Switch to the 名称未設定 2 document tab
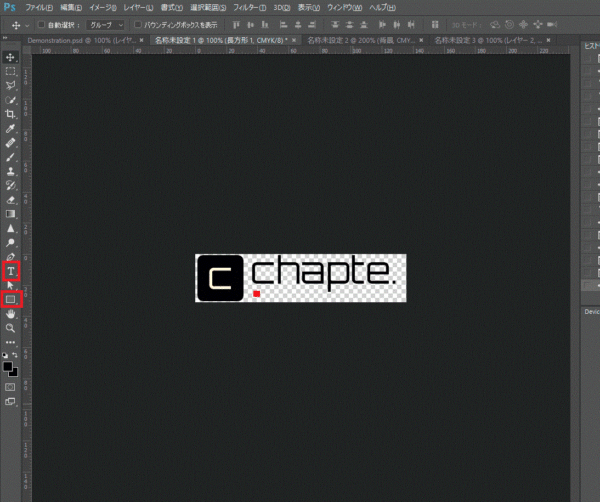The height and width of the screenshot is (502, 600). [360, 40]
